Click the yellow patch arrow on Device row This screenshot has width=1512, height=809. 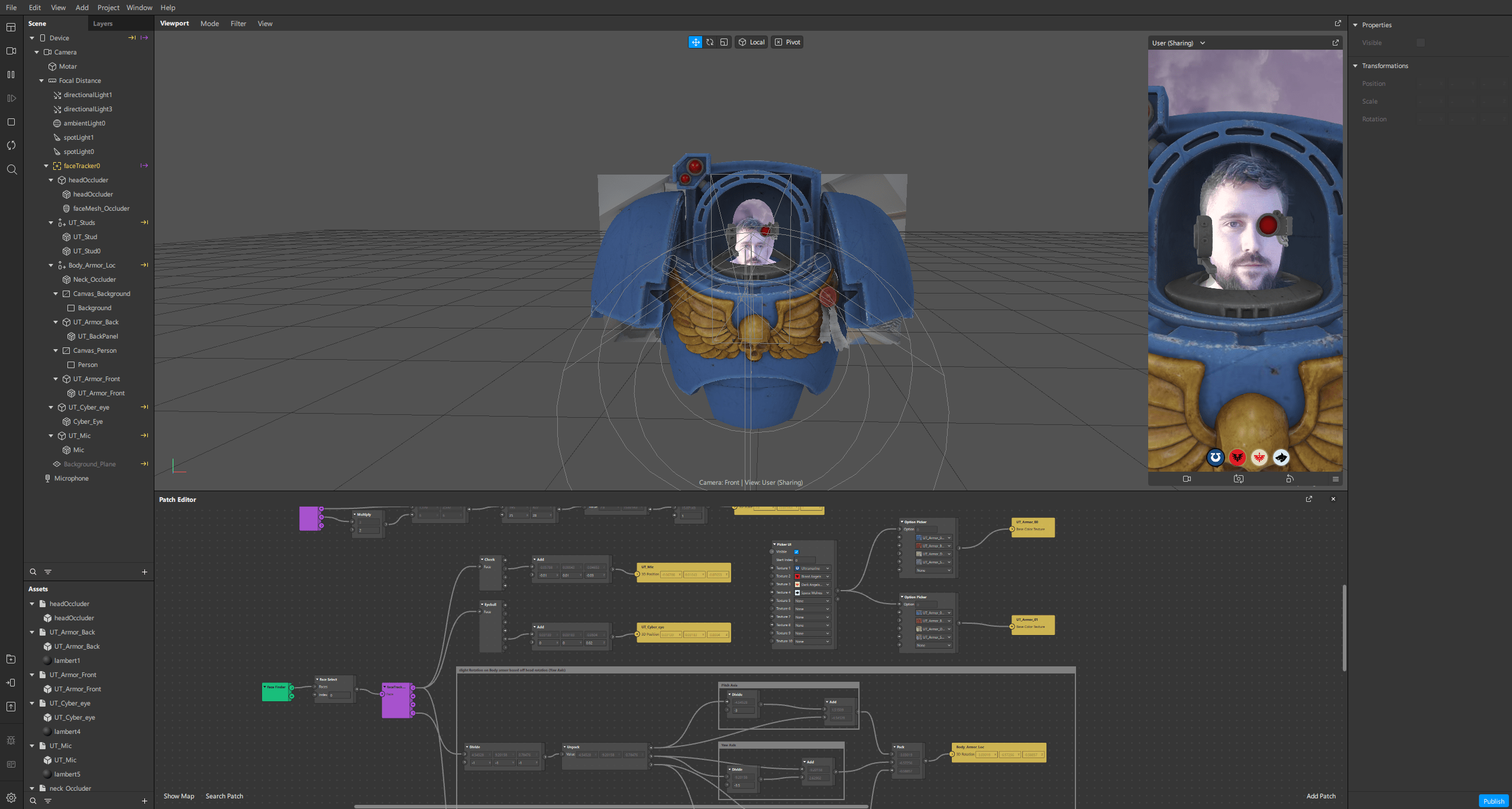click(132, 38)
